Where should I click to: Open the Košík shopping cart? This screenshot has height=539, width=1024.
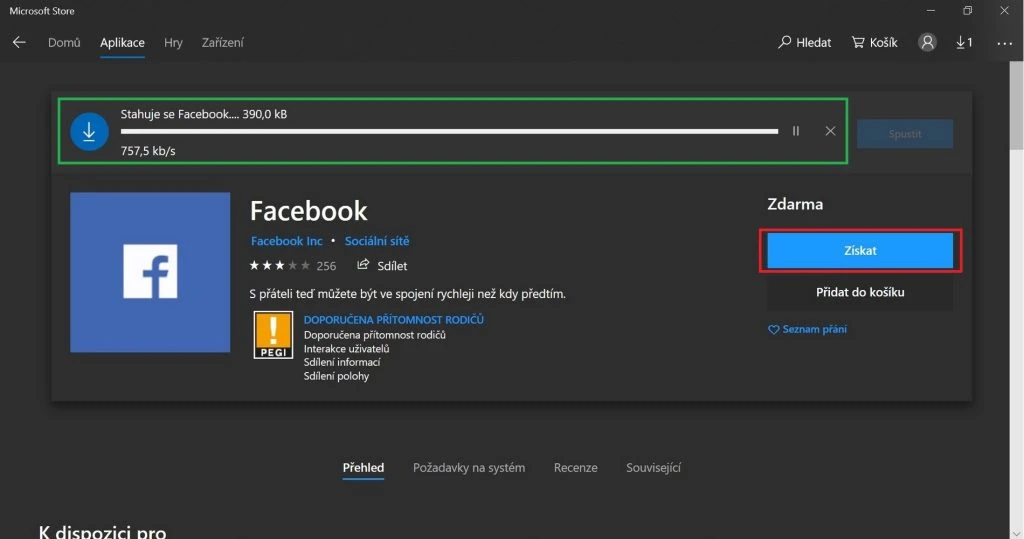pos(875,43)
